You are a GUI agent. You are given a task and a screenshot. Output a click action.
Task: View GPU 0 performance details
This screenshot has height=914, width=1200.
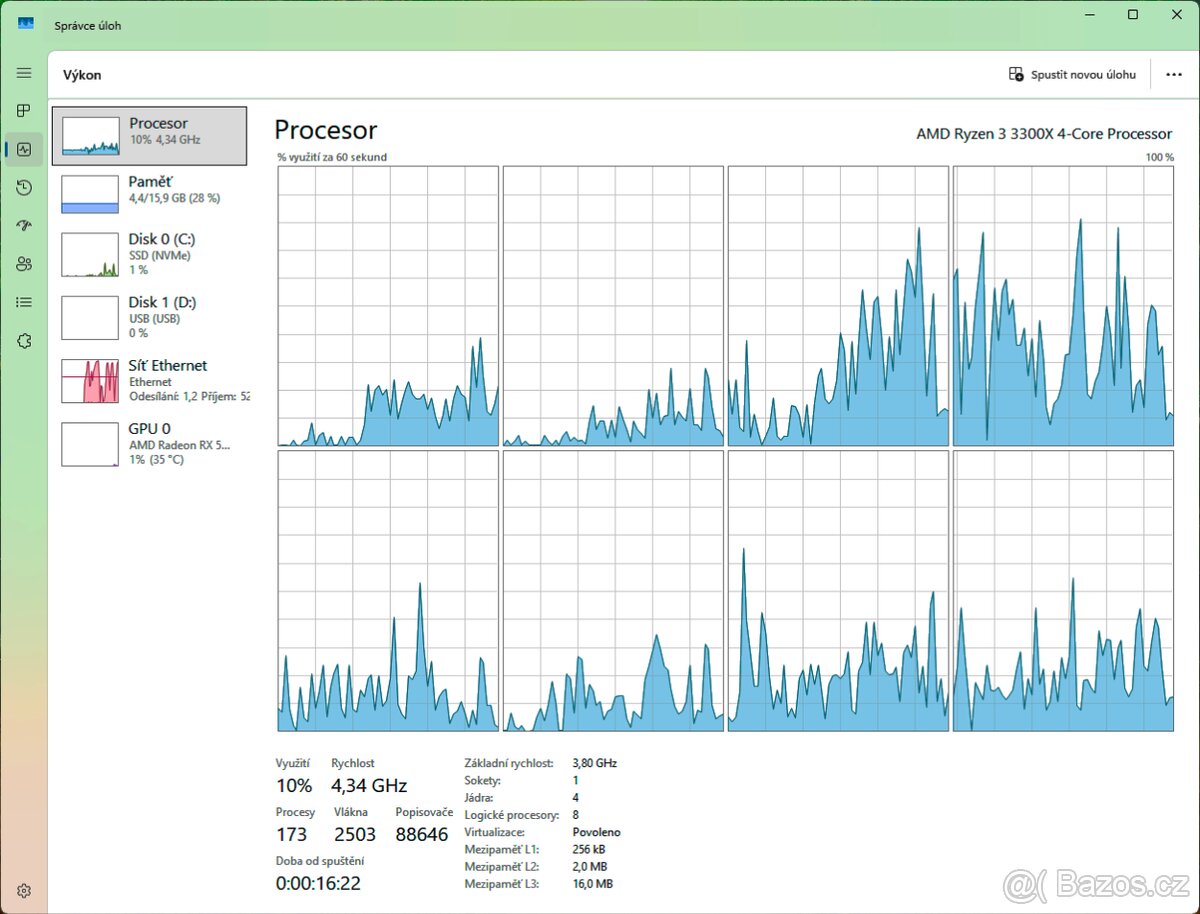pos(149,444)
